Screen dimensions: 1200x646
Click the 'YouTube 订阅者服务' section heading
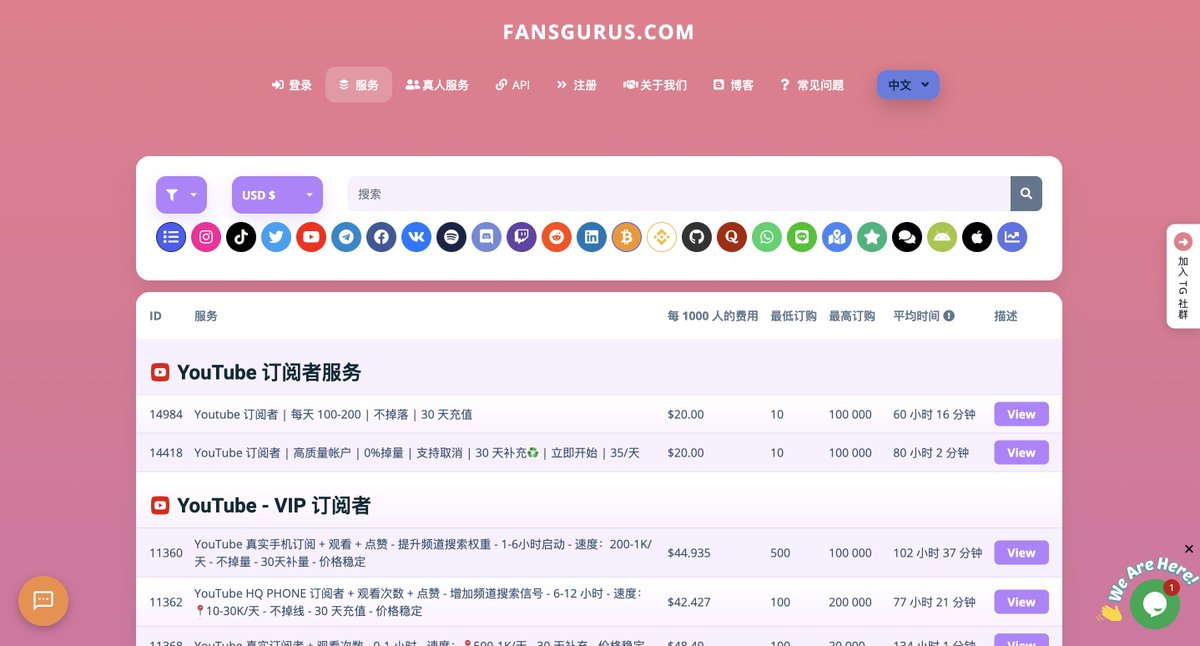(269, 372)
